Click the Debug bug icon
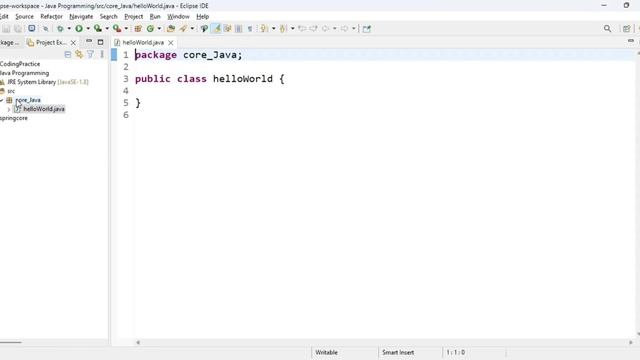Viewport: 640px width, 360px height. point(60,29)
